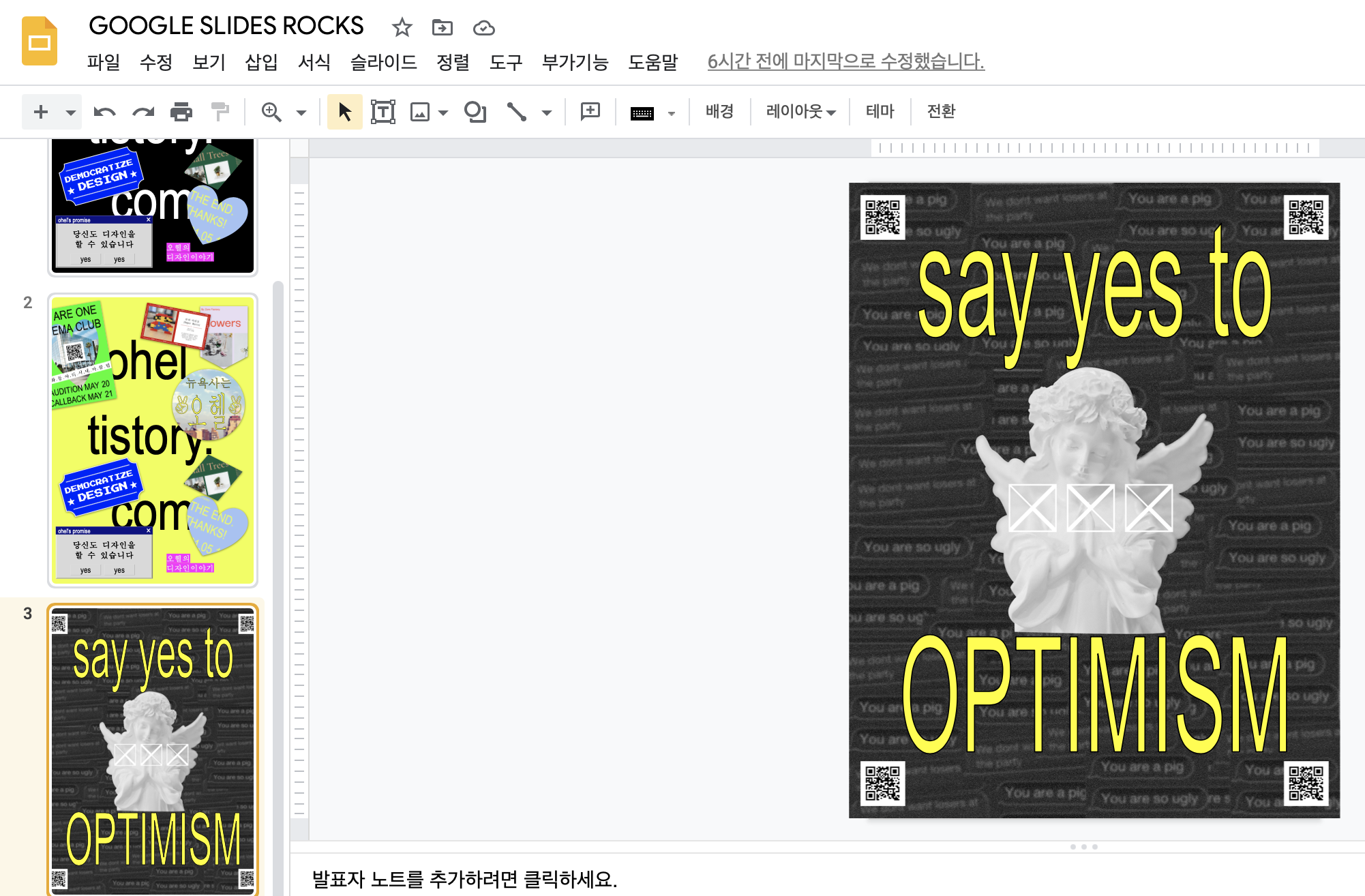Star the presentation with the star icon
The image size is (1365, 896).
[402, 28]
